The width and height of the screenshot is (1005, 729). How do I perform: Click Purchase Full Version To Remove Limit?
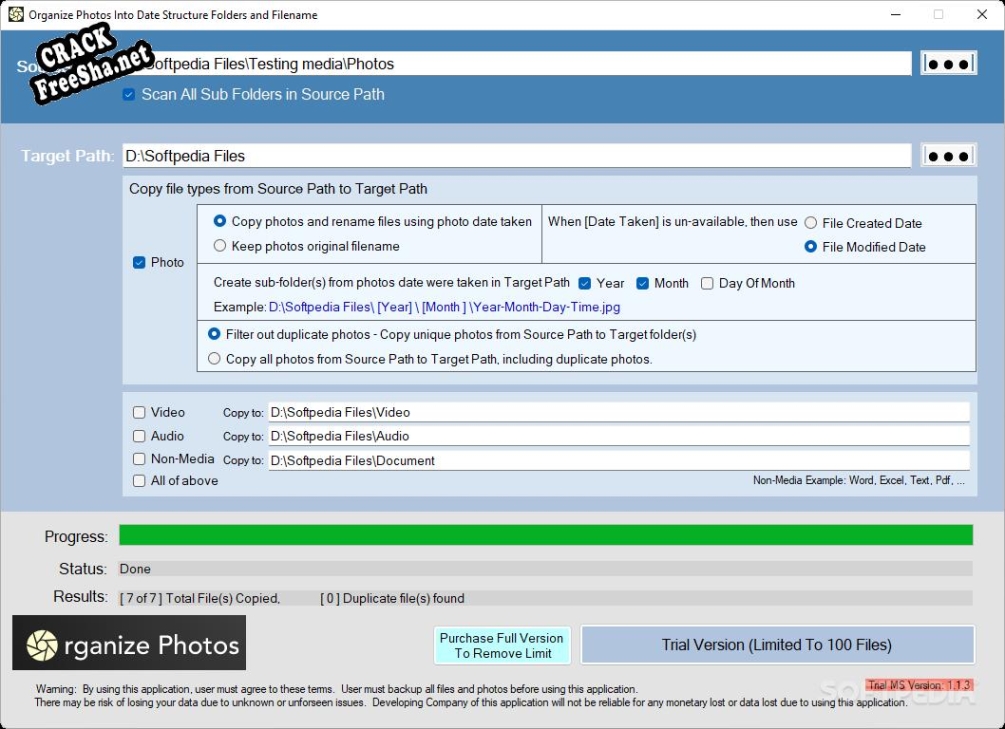[502, 645]
